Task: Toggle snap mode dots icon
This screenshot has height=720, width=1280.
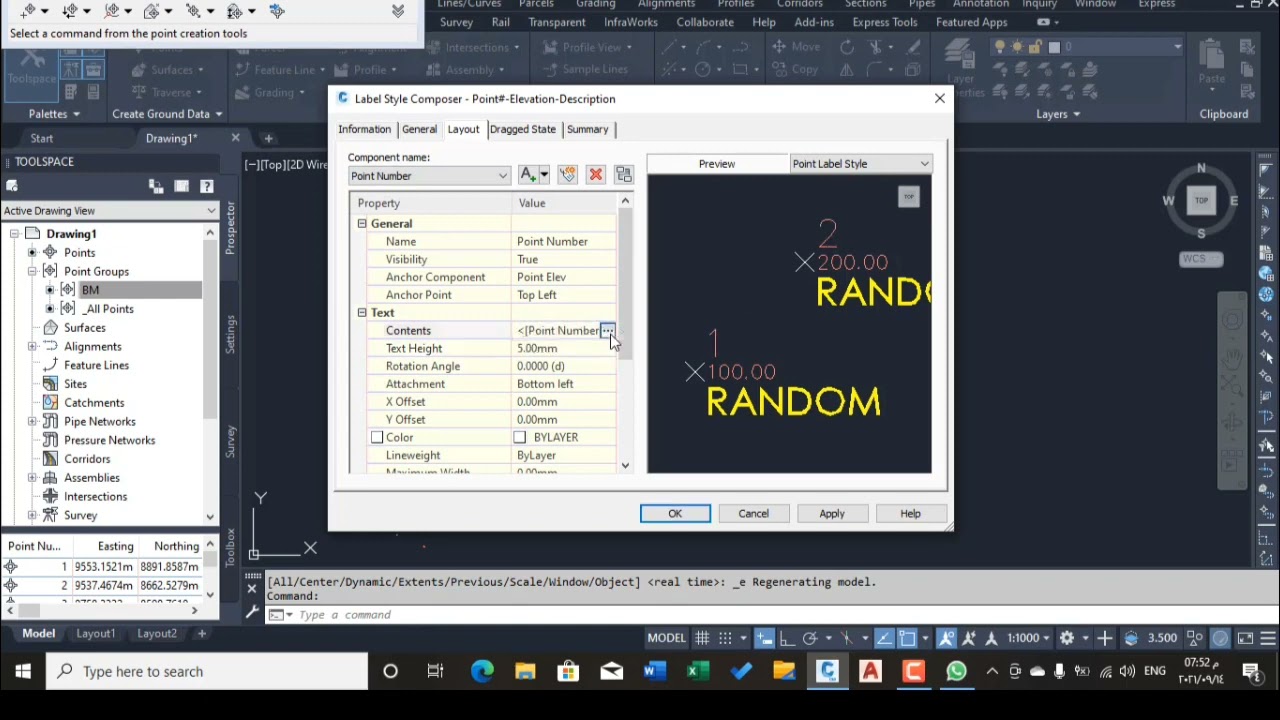Action: (725, 638)
